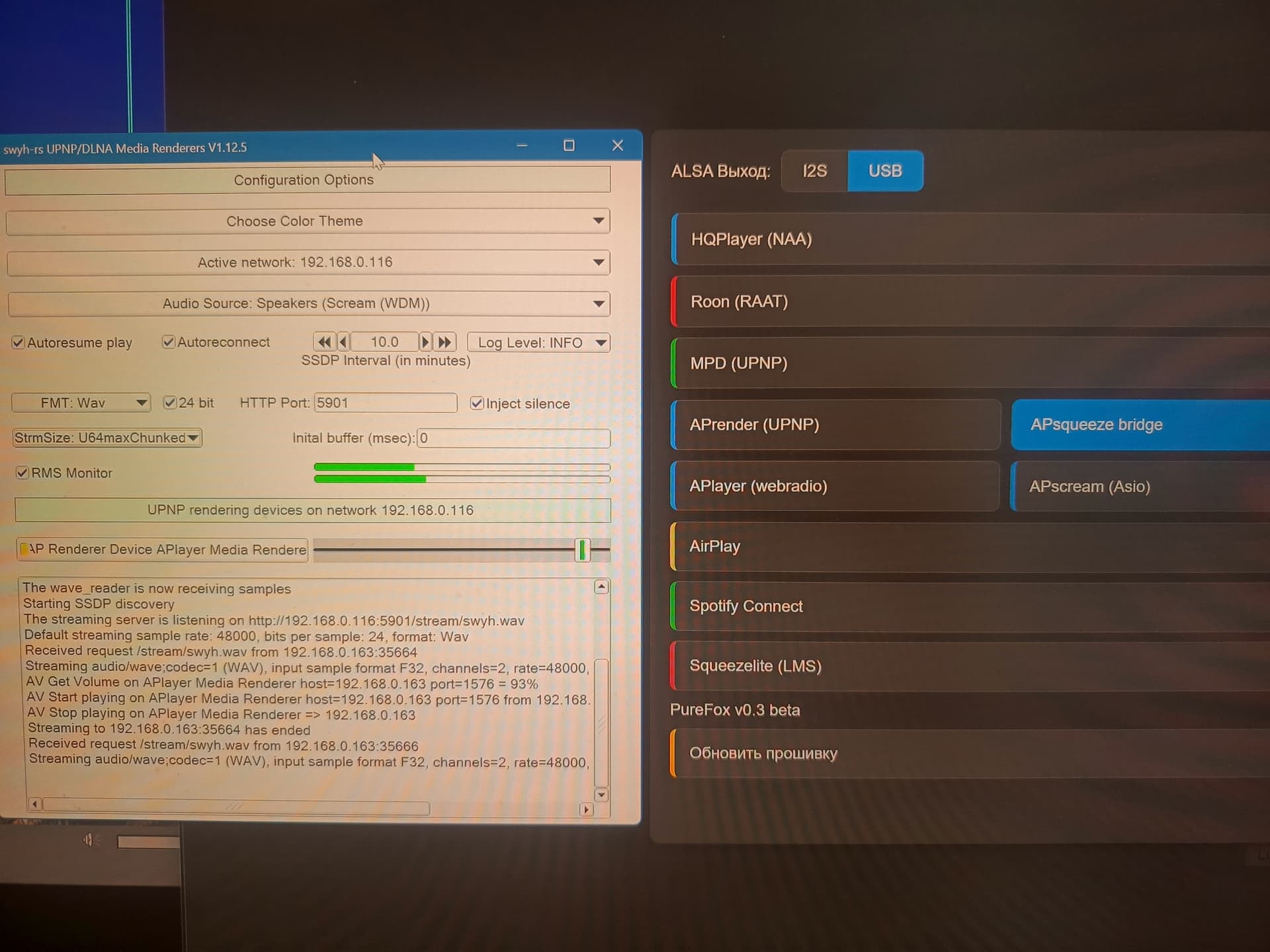Screen dimensions: 1270x952
Task: Click the log horizontal scroll right arrow
Action: point(586,809)
